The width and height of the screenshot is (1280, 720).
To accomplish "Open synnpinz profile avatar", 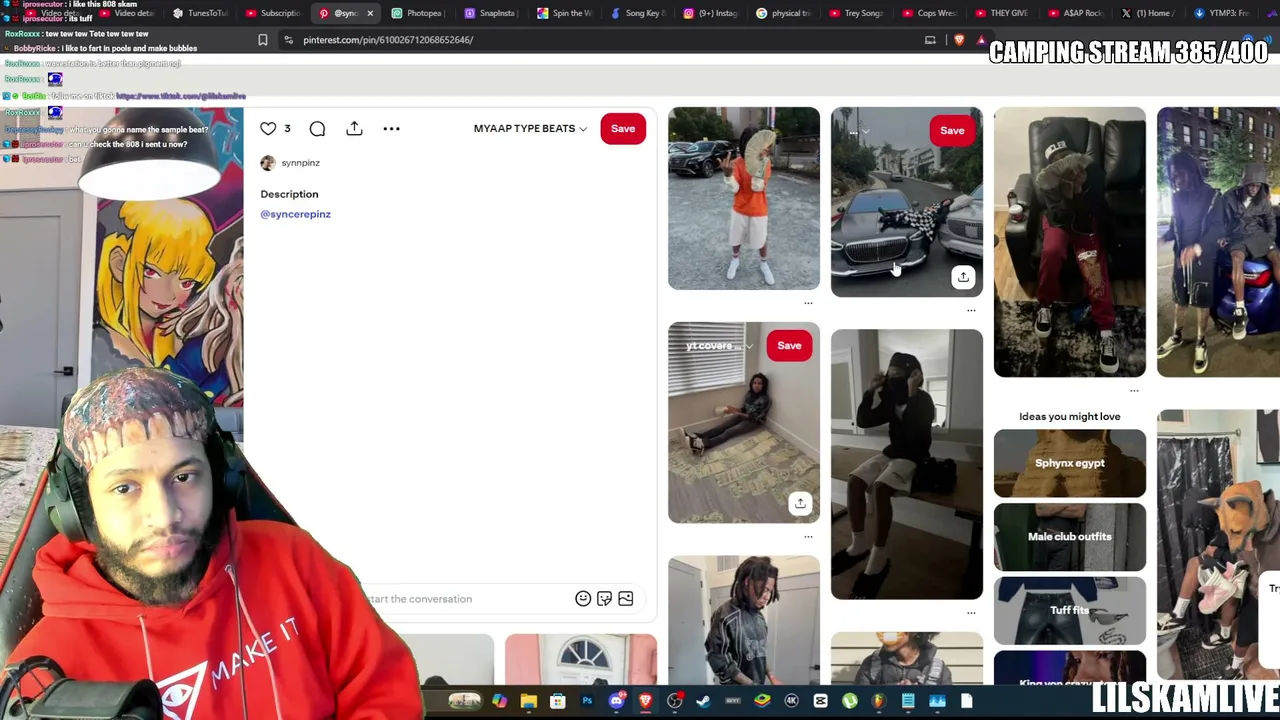I will point(267,163).
